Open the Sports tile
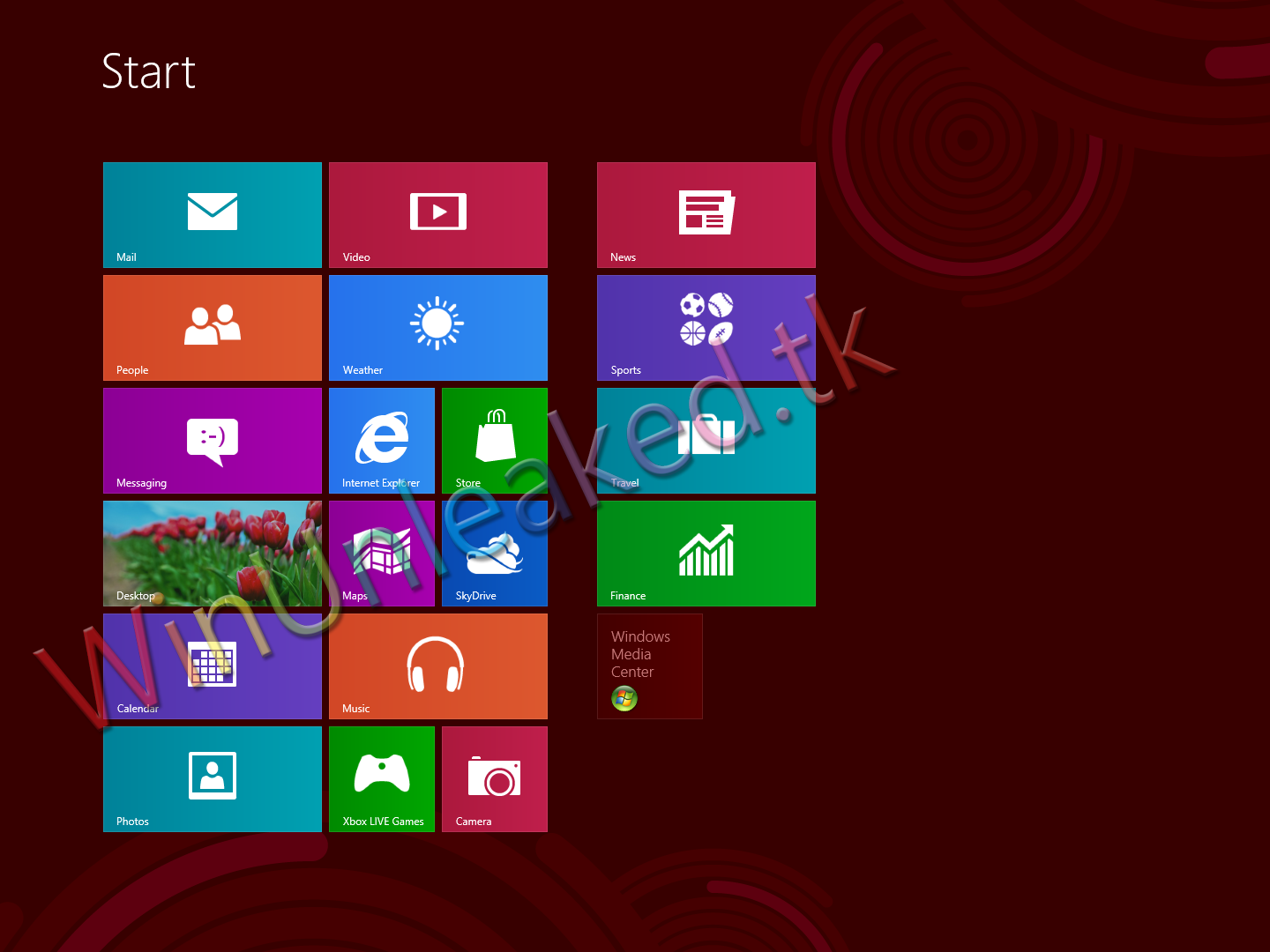 pyautogui.click(x=706, y=328)
